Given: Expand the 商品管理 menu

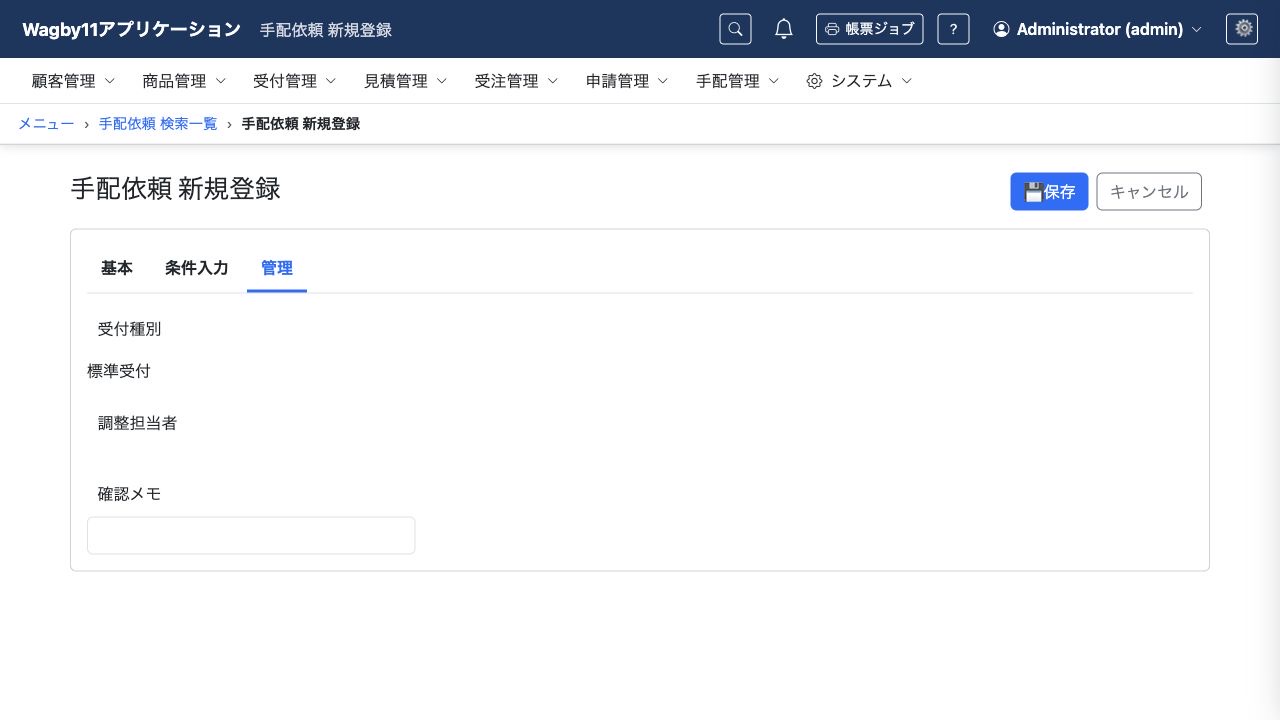Looking at the screenshot, I should point(184,81).
